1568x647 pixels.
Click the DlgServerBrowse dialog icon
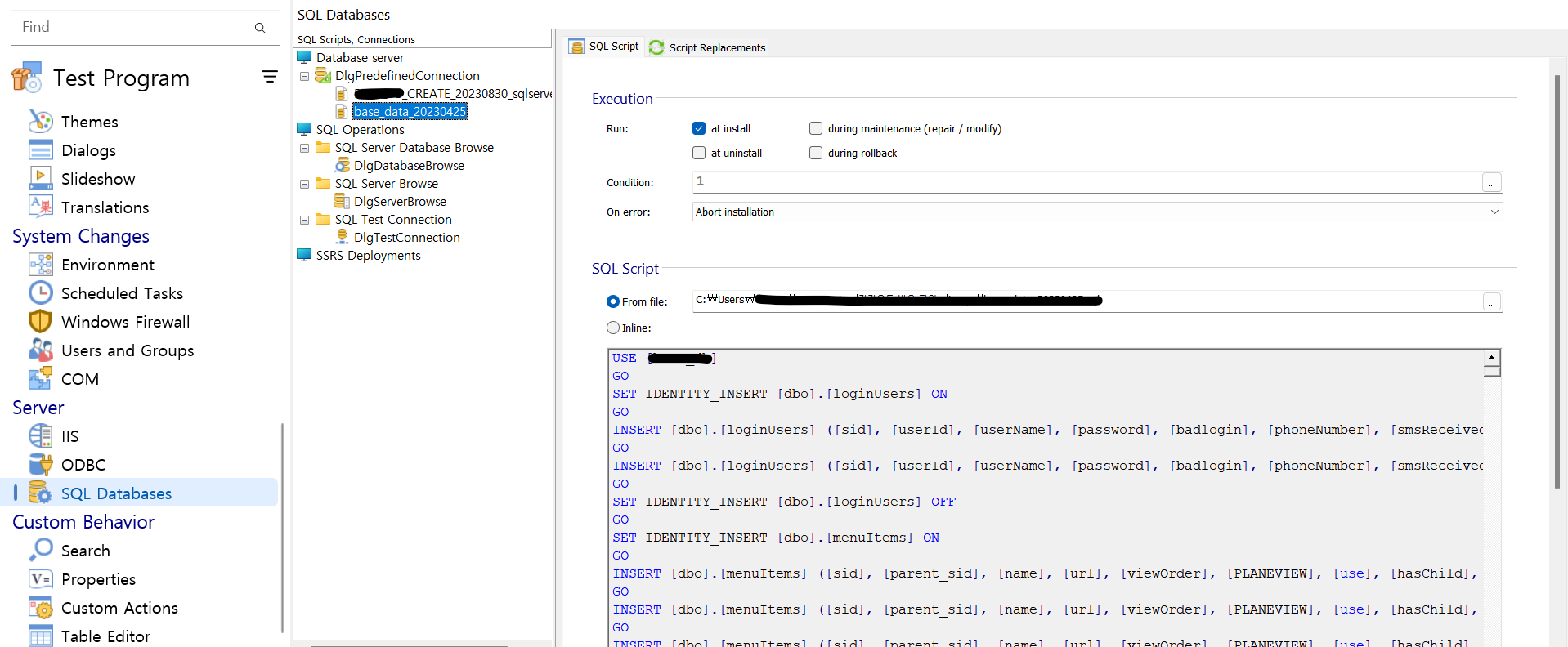tap(342, 201)
